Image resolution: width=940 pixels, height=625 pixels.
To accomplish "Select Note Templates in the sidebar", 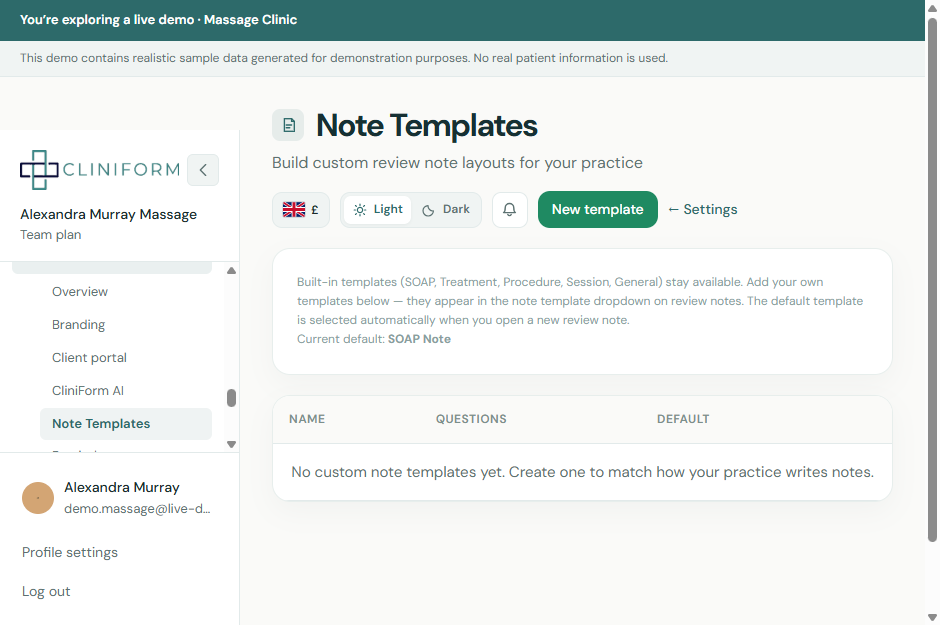I will click(x=126, y=424).
